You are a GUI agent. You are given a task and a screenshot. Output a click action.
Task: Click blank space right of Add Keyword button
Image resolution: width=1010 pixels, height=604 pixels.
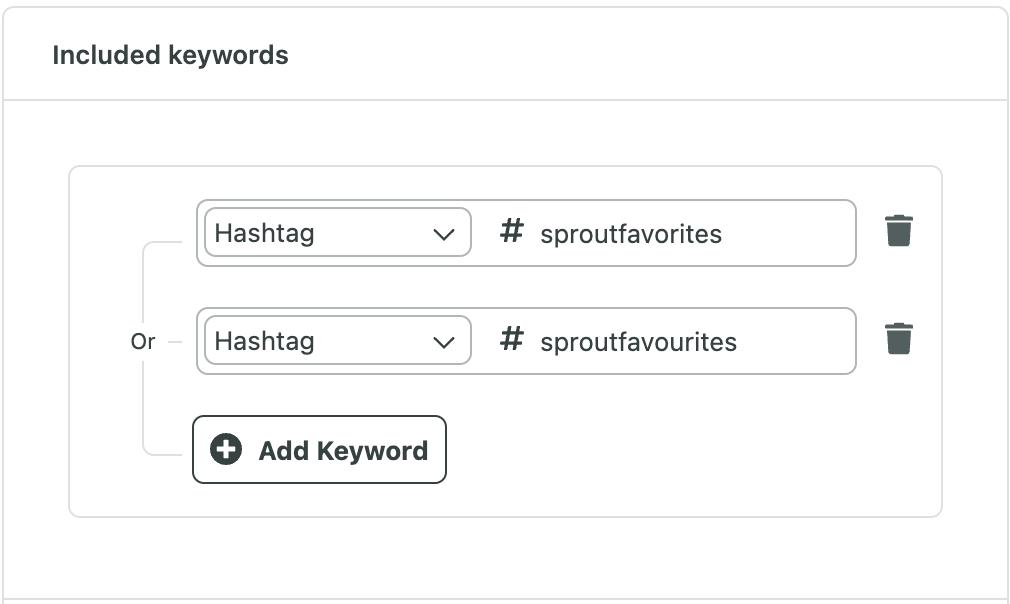click(689, 449)
